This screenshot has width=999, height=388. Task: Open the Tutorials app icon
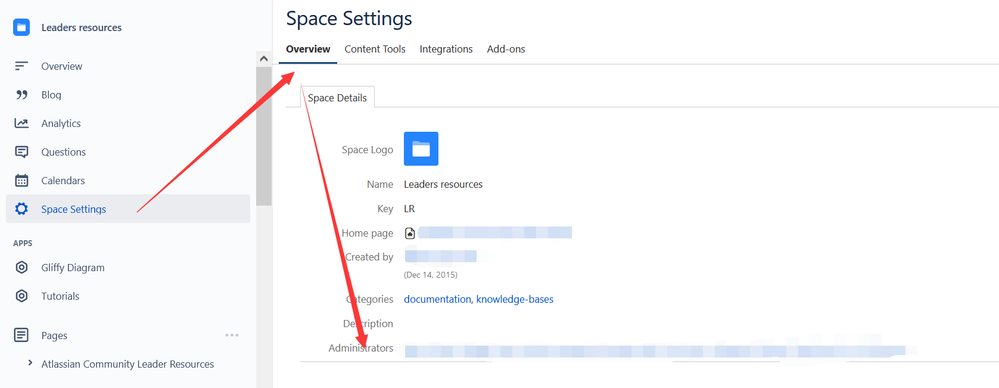point(22,296)
